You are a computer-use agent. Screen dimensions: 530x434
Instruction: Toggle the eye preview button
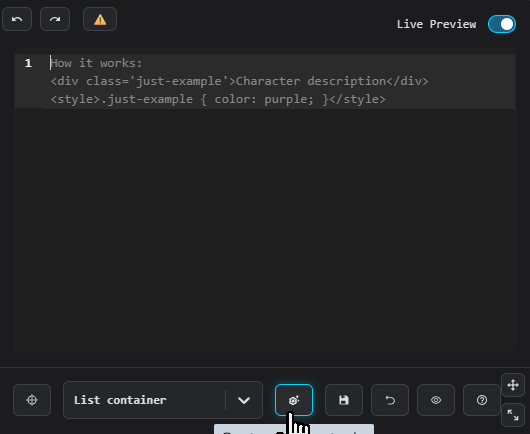coord(436,400)
